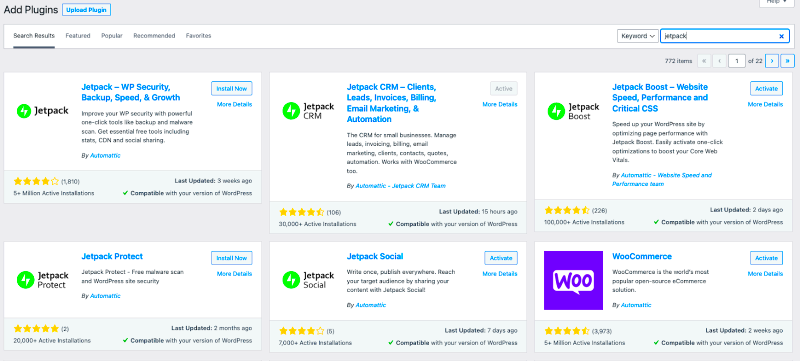Click the star rating of Jetpack WP Security

point(36,181)
